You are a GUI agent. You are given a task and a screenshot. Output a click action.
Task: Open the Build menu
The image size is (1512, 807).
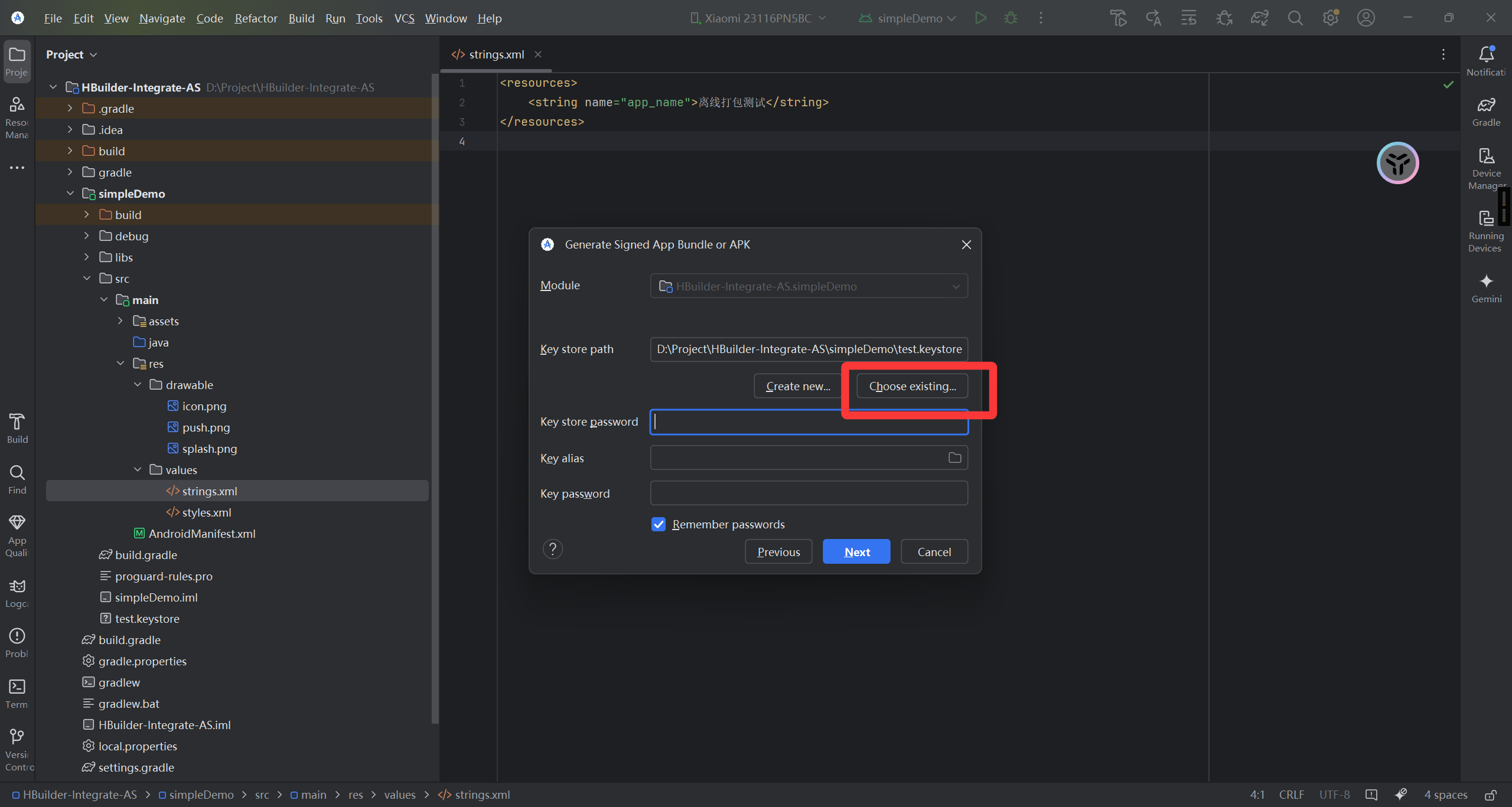point(301,18)
